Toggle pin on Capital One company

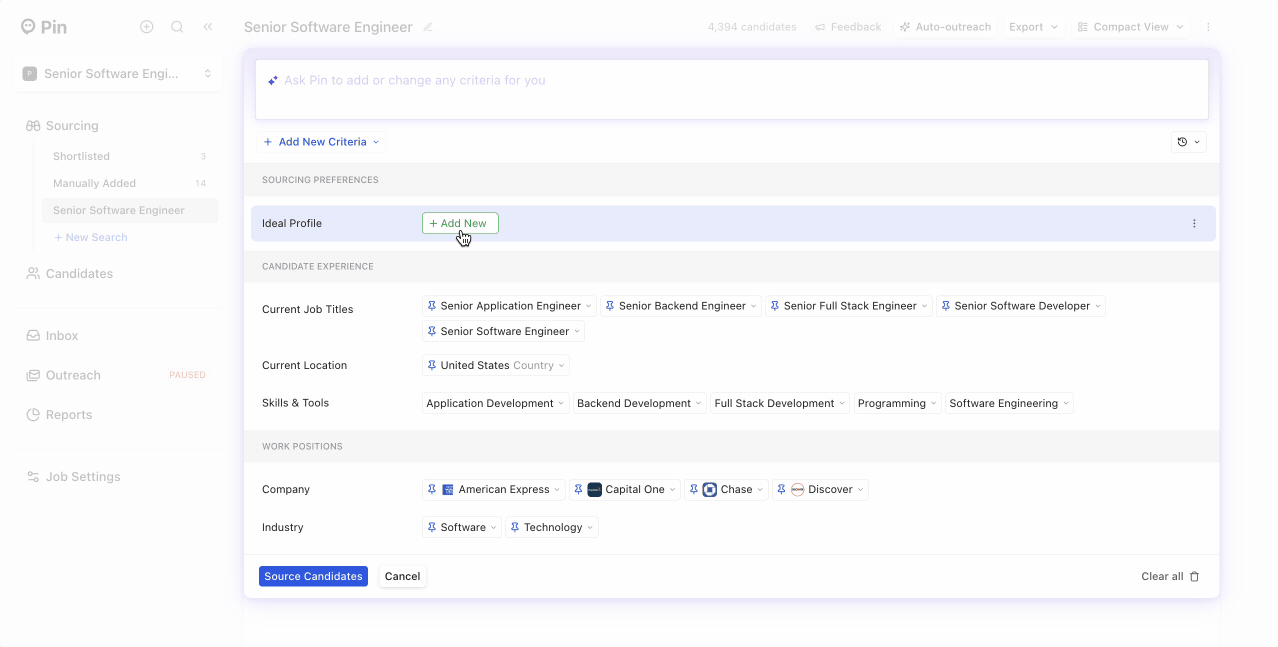(578, 490)
